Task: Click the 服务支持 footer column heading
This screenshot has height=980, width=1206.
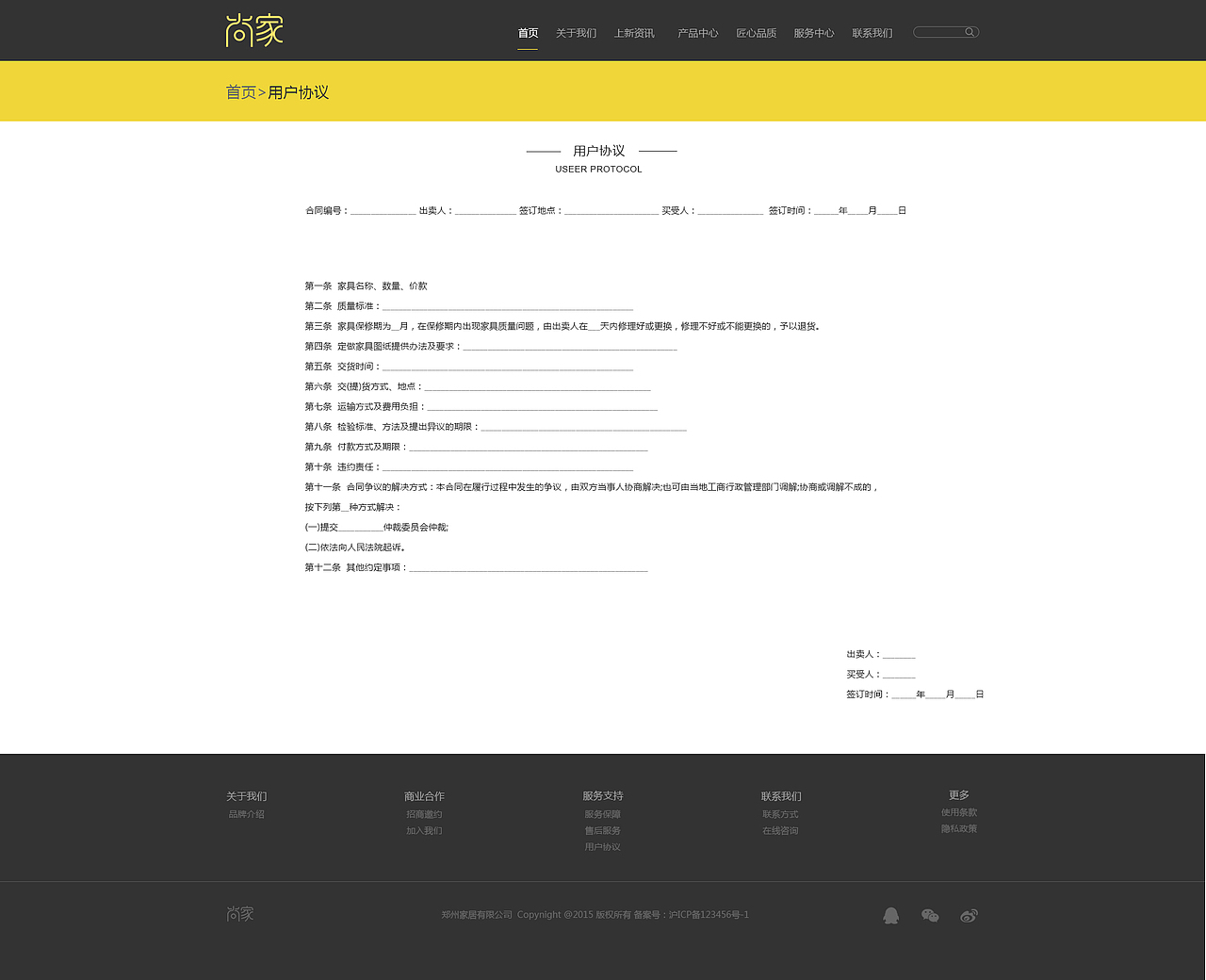Action: (x=603, y=796)
